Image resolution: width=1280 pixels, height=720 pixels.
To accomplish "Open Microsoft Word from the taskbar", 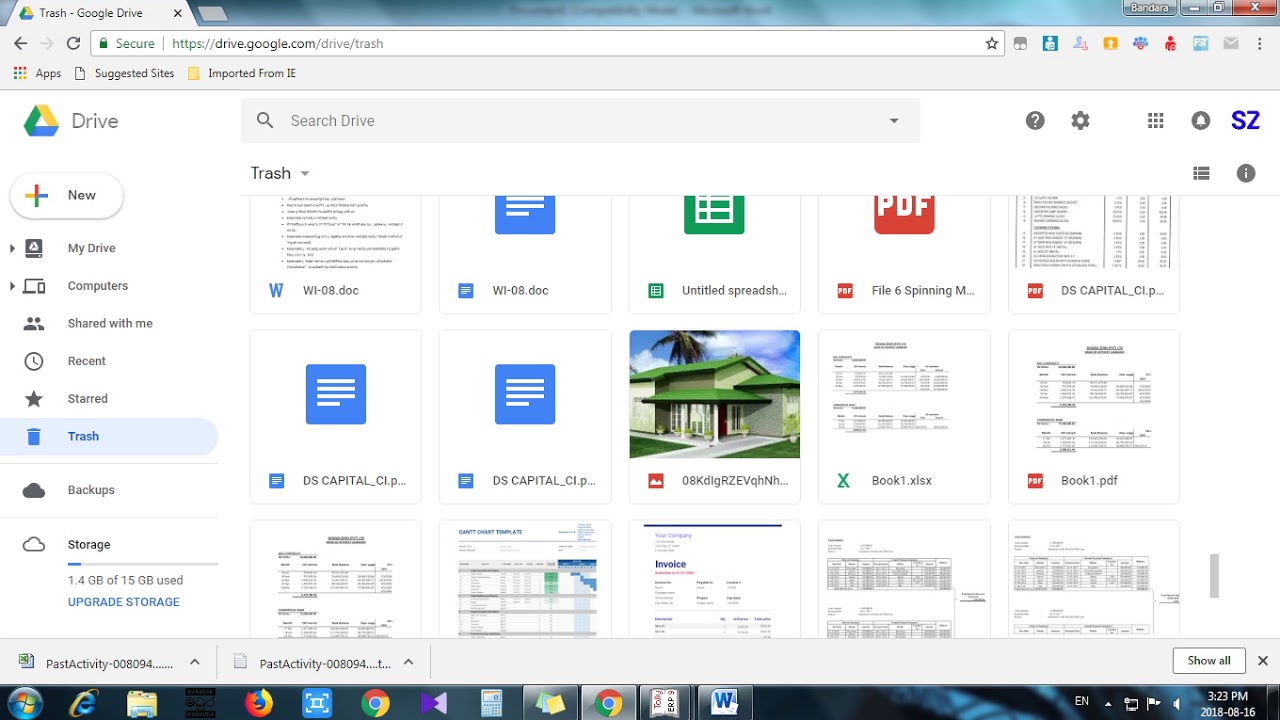I will [x=724, y=702].
